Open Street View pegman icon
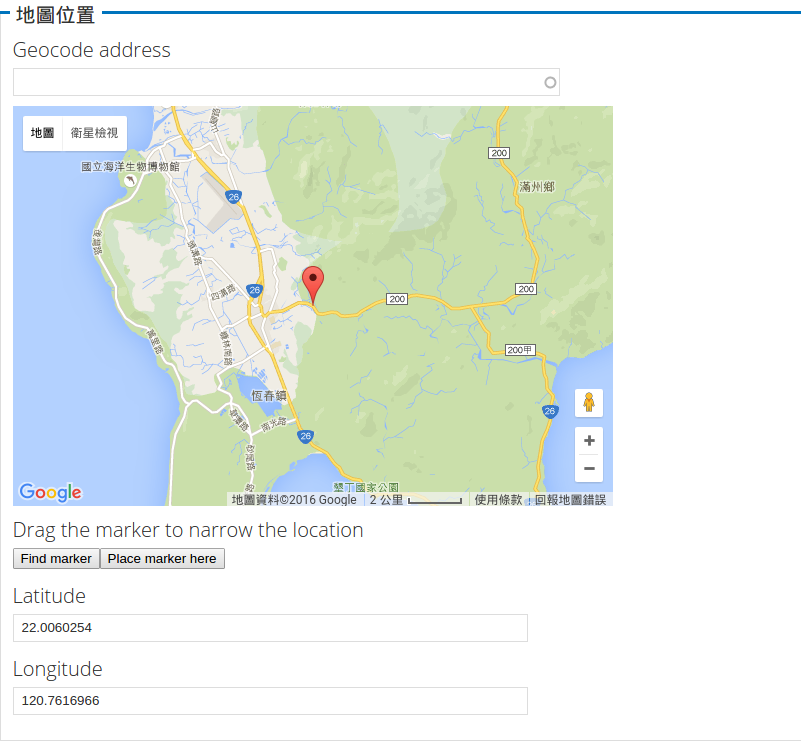Screen dimensions: 801x750 [x=589, y=403]
